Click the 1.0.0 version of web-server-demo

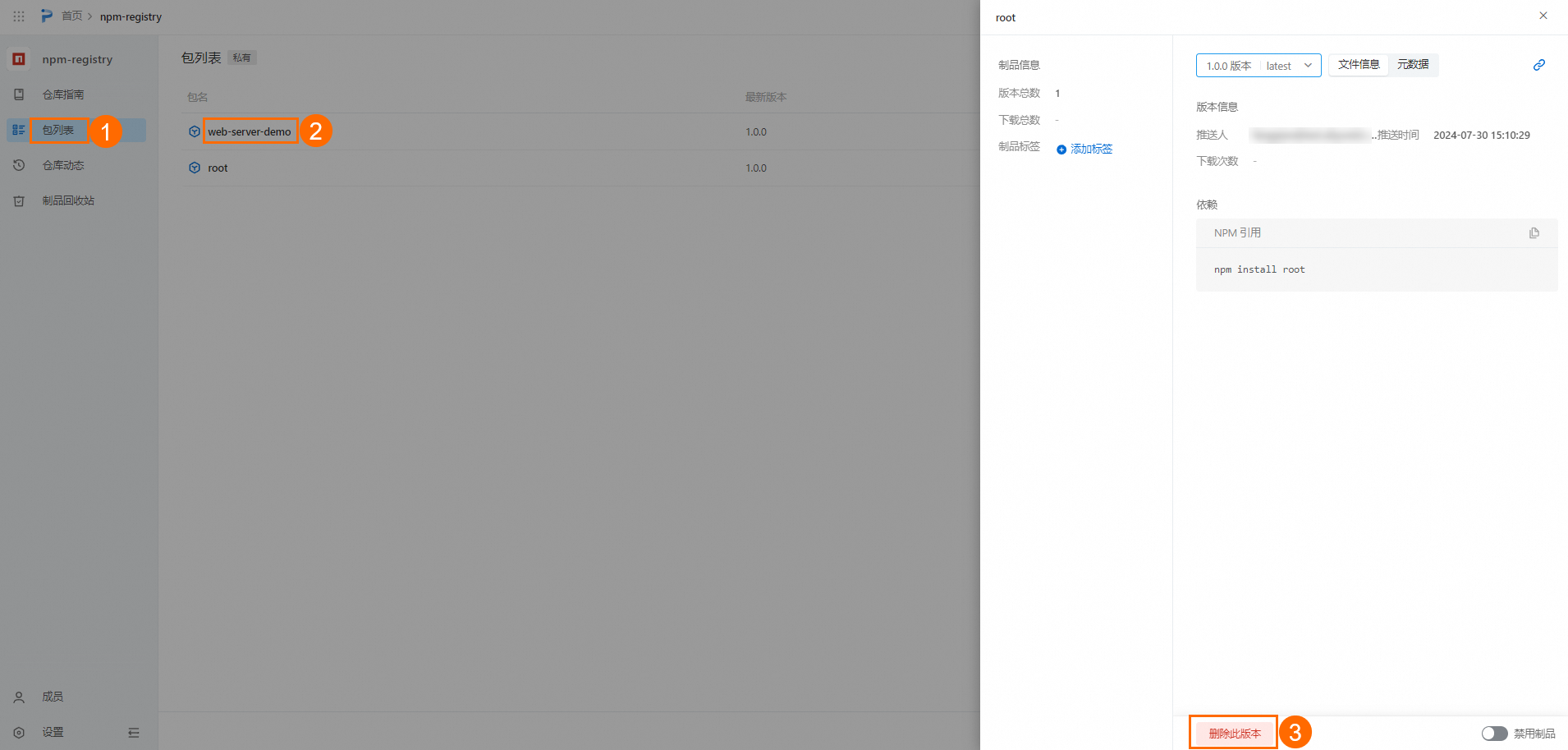[756, 131]
